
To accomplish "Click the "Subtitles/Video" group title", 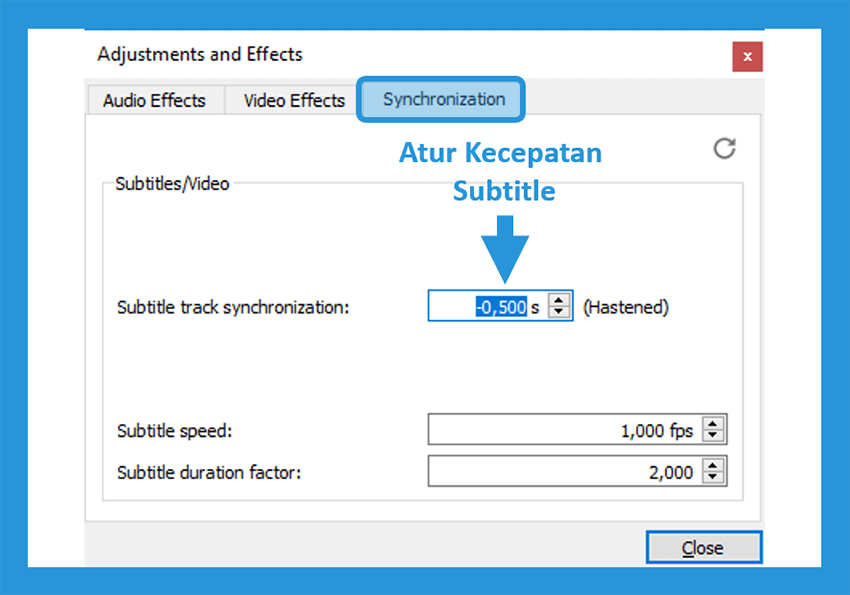I will 172,184.
